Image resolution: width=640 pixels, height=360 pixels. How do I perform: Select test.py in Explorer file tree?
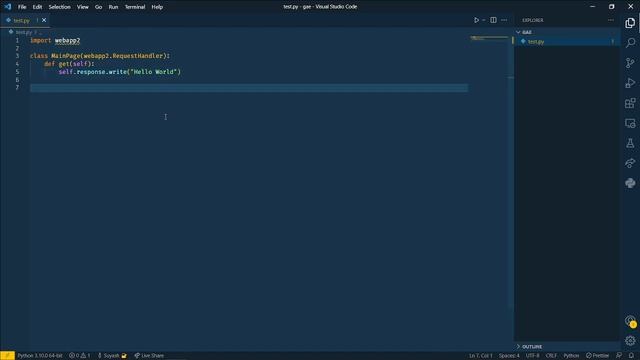[567, 42]
